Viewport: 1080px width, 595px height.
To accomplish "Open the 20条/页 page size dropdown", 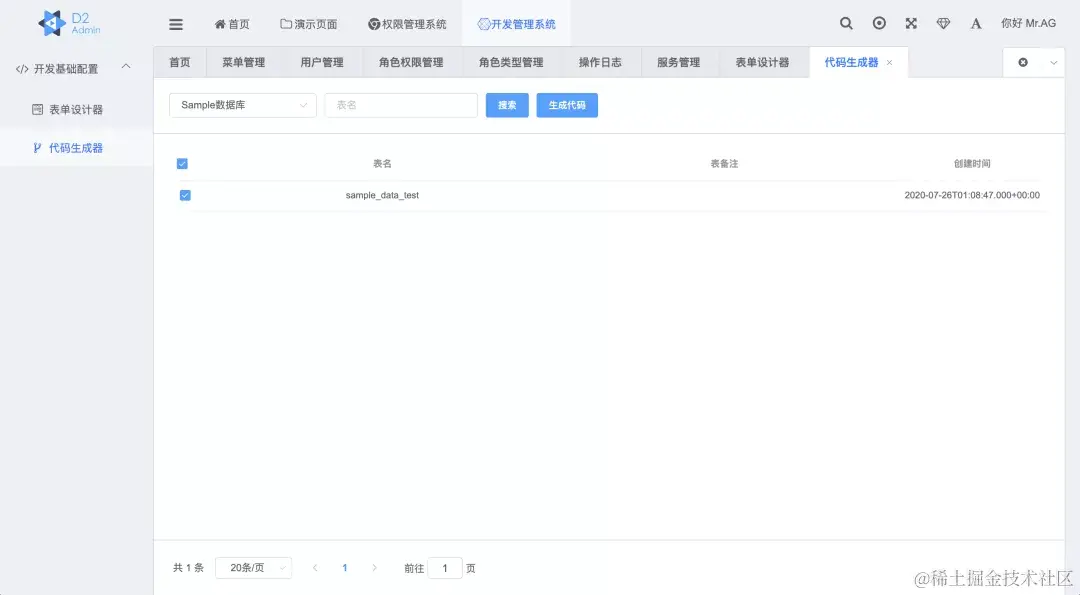I will tap(253, 567).
